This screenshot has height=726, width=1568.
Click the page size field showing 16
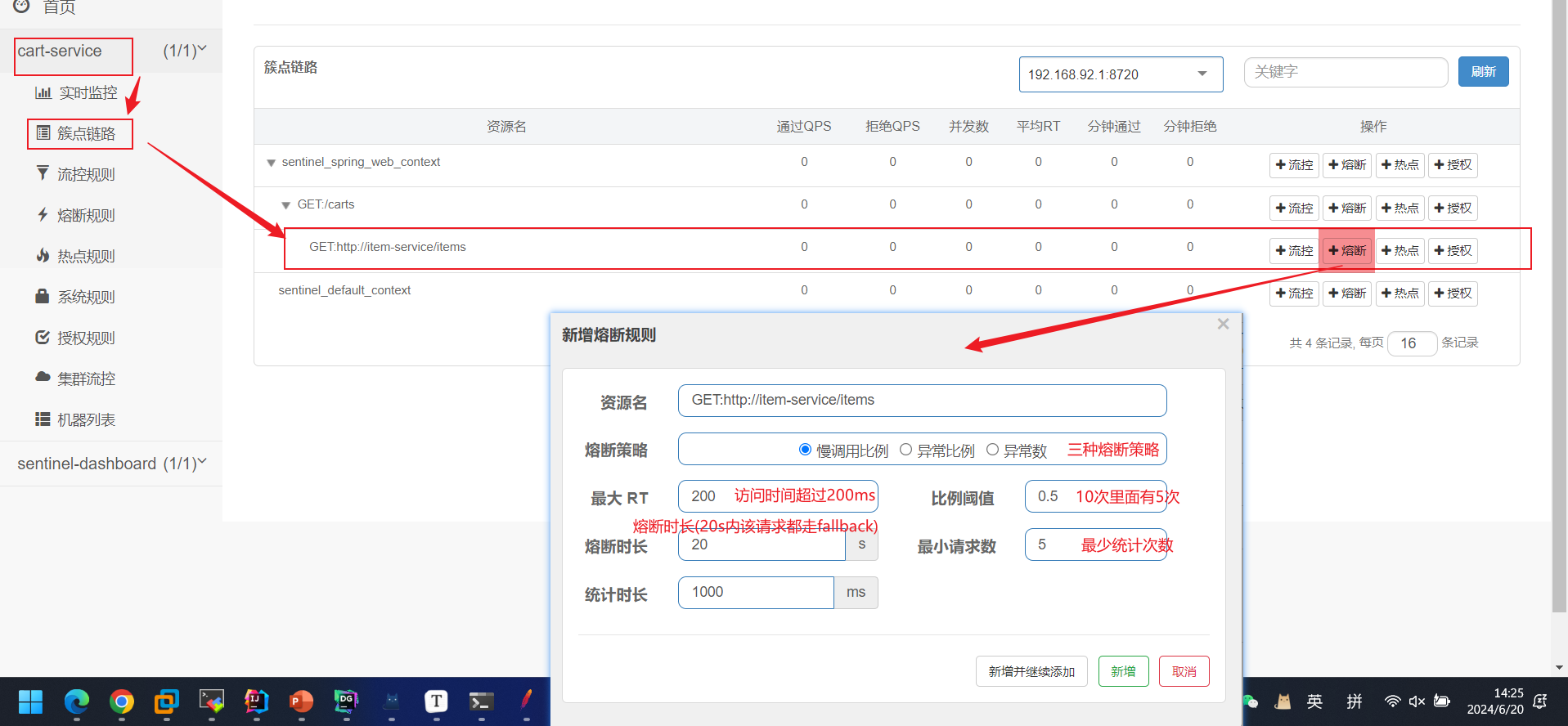tap(1413, 343)
